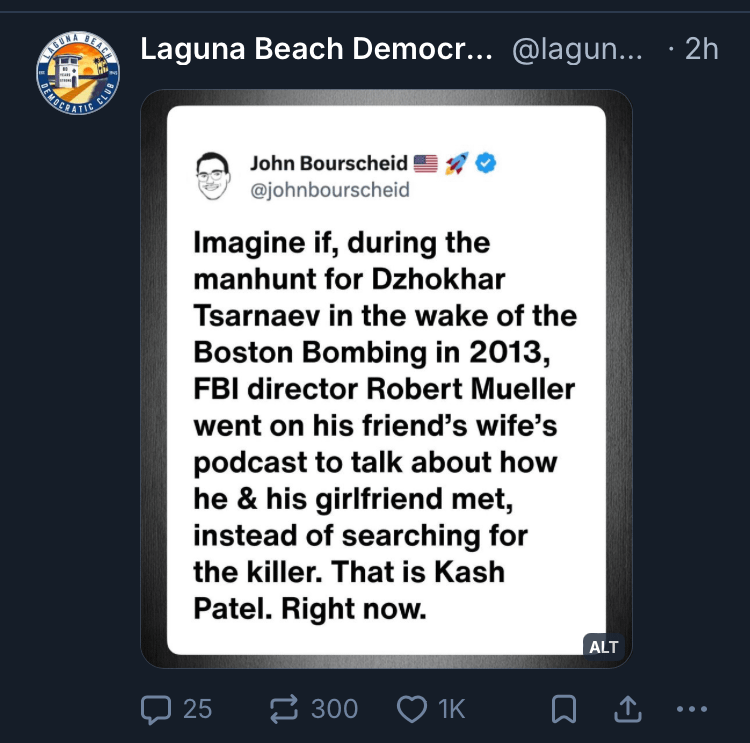Viewport: 750px width, 743px height.
Task: Click the American flag emoji icon
Action: (x=426, y=163)
